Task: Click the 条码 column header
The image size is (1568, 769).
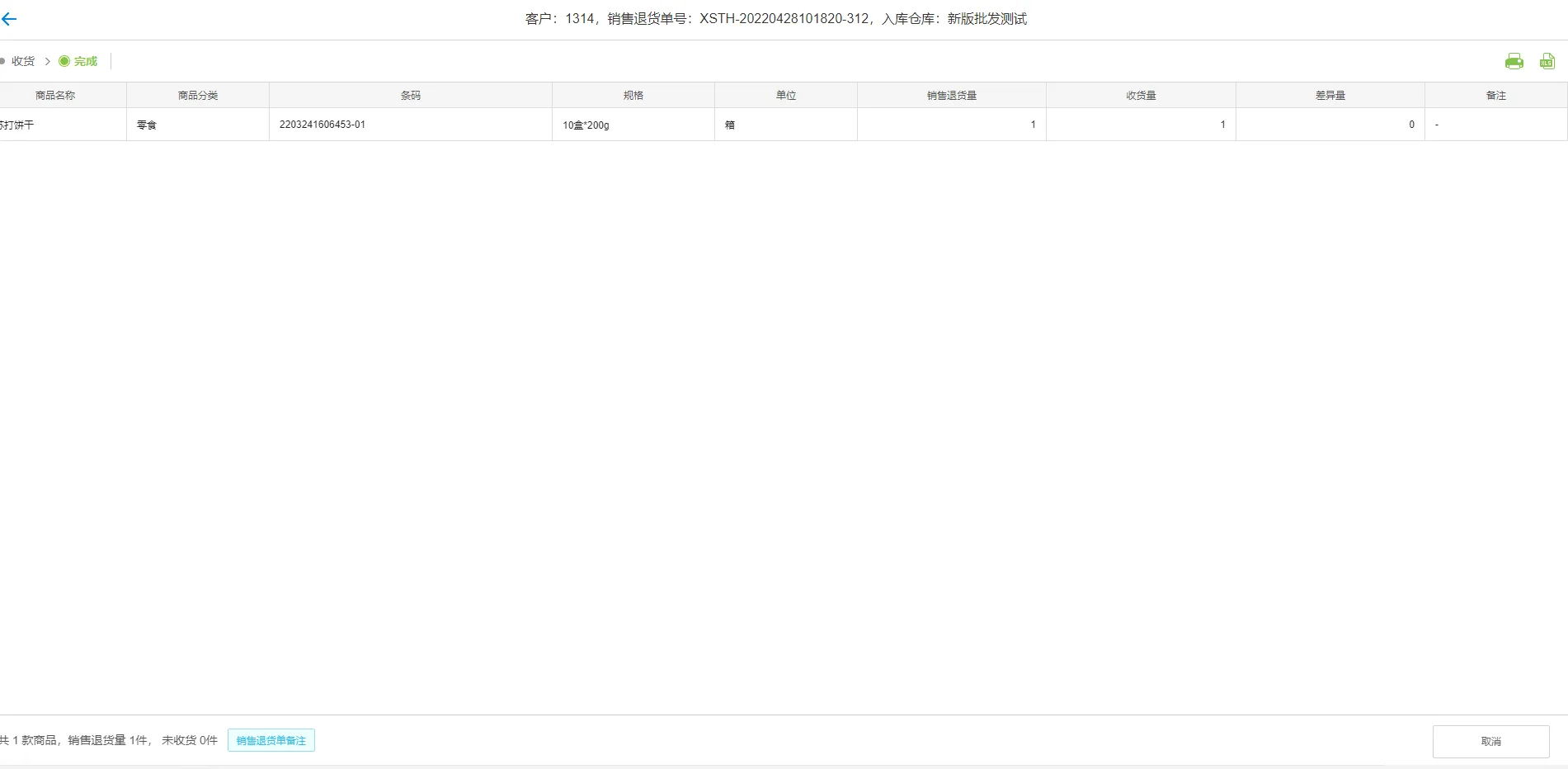Action: 411,95
